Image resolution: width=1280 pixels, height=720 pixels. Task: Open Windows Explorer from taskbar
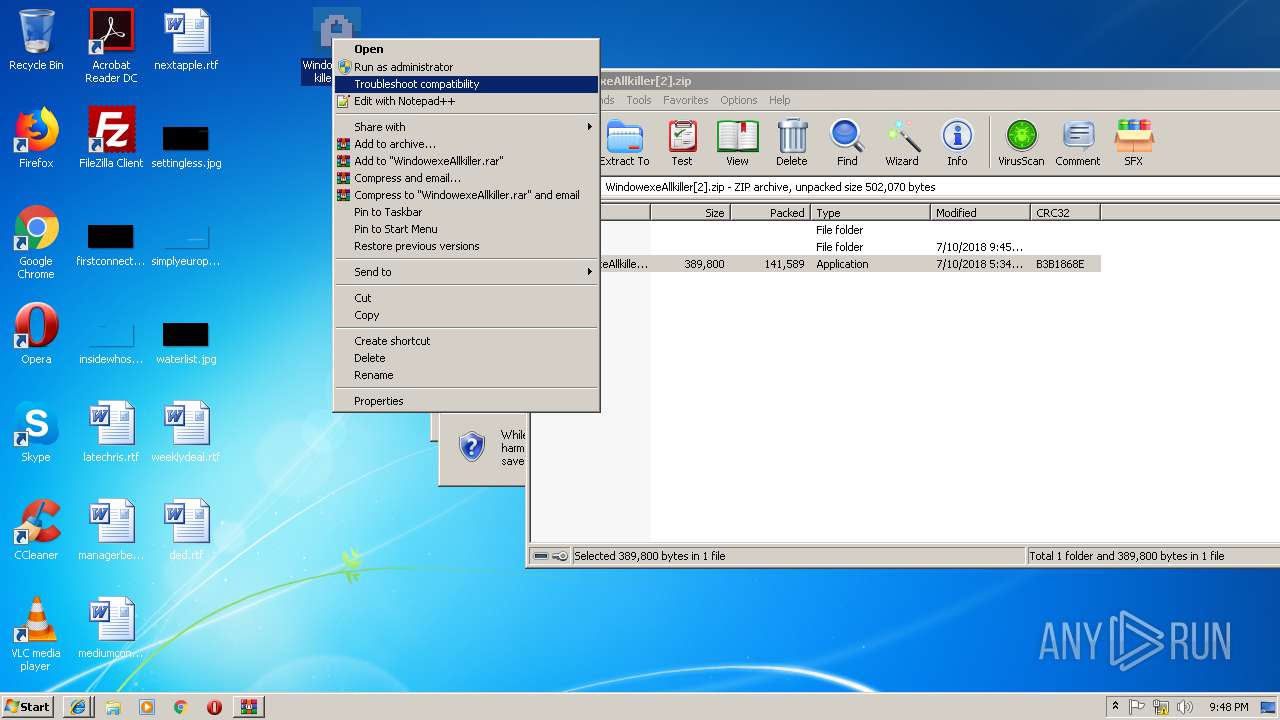tap(113, 707)
